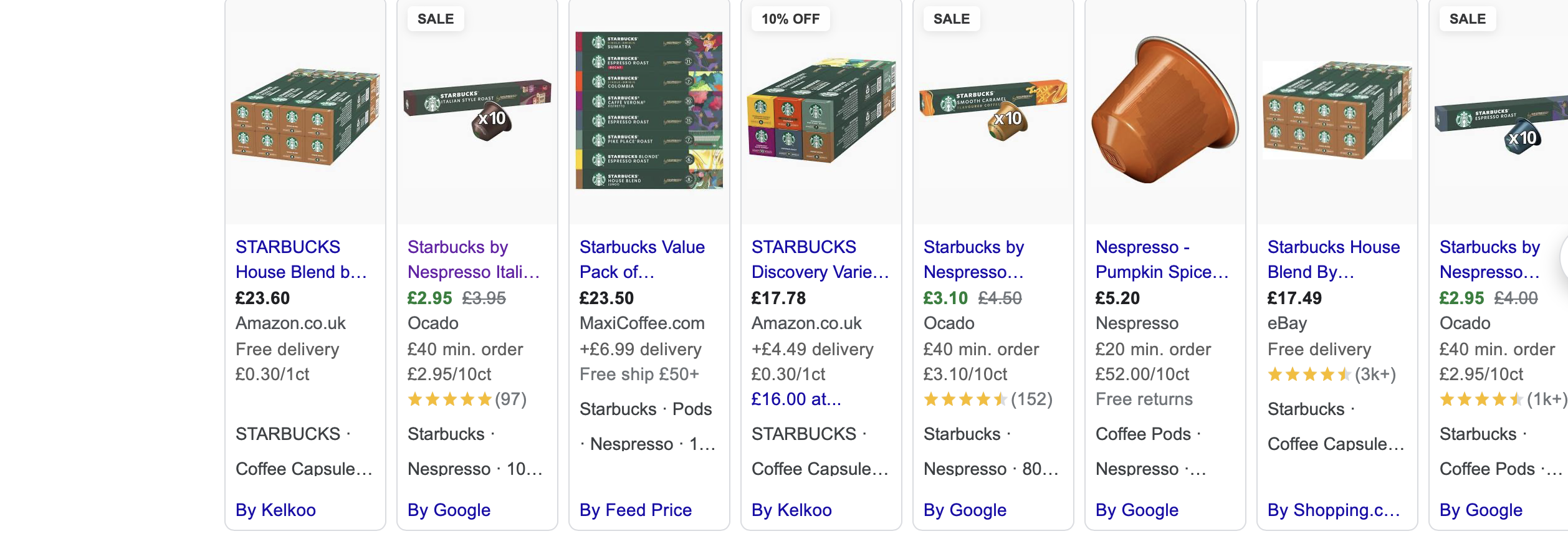
Task: Click the Nespresso - Pumpkin Spice title link
Action: [x=1162, y=259]
